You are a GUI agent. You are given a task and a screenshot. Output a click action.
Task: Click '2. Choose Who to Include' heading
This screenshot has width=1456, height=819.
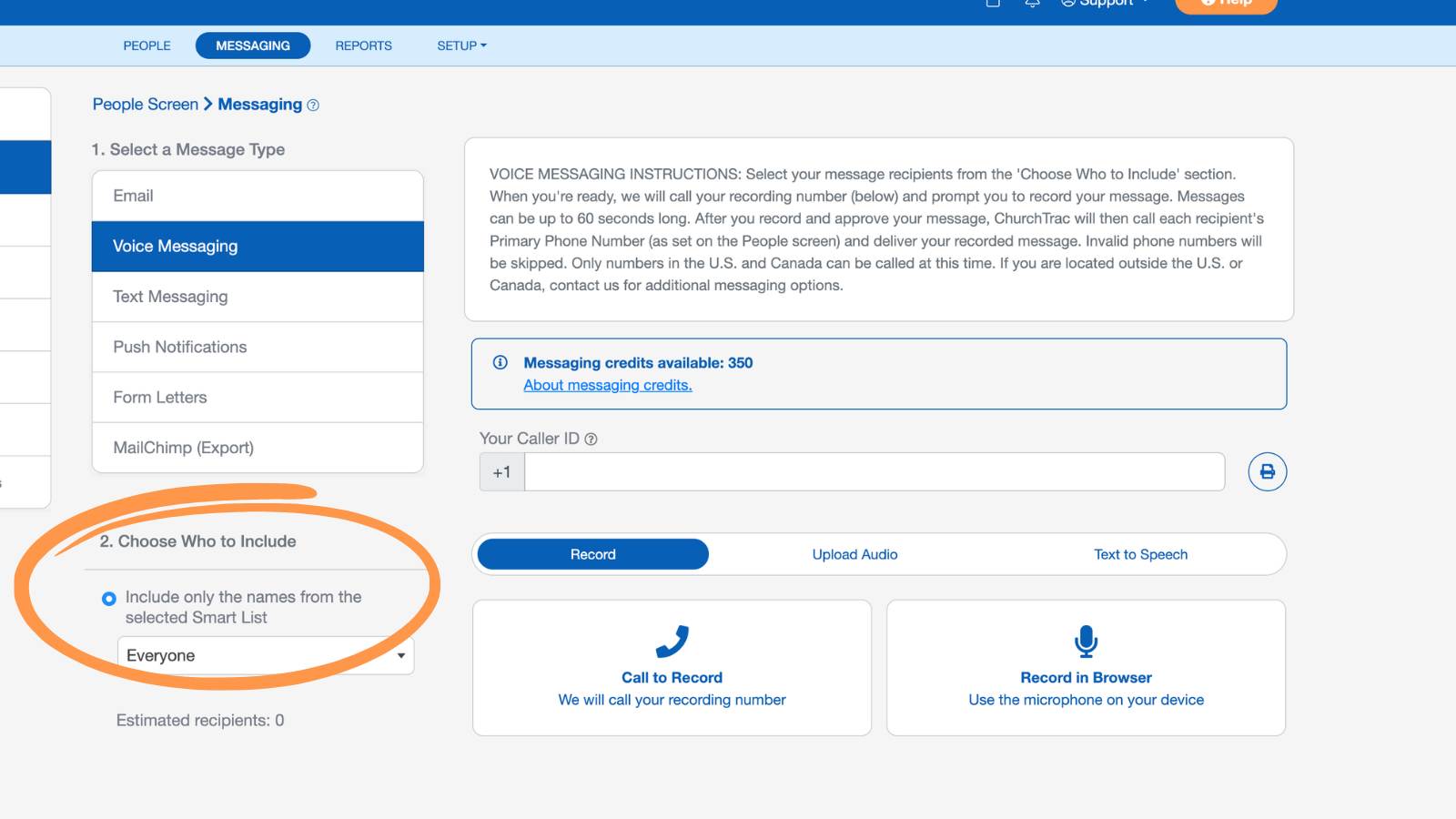[197, 541]
